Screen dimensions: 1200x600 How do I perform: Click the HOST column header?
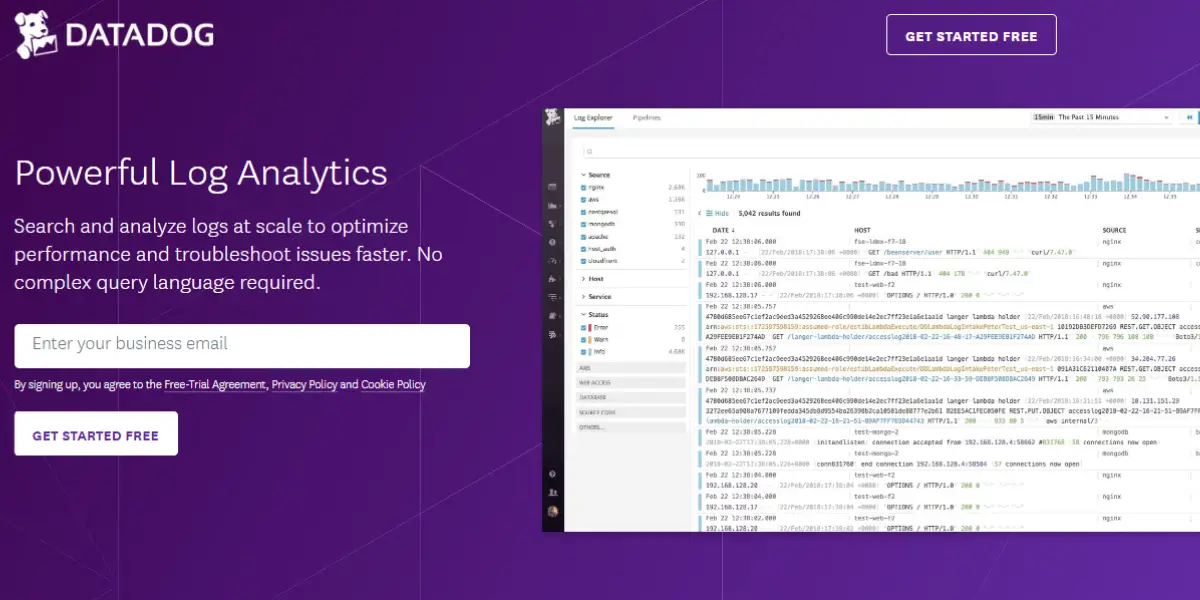[862, 230]
